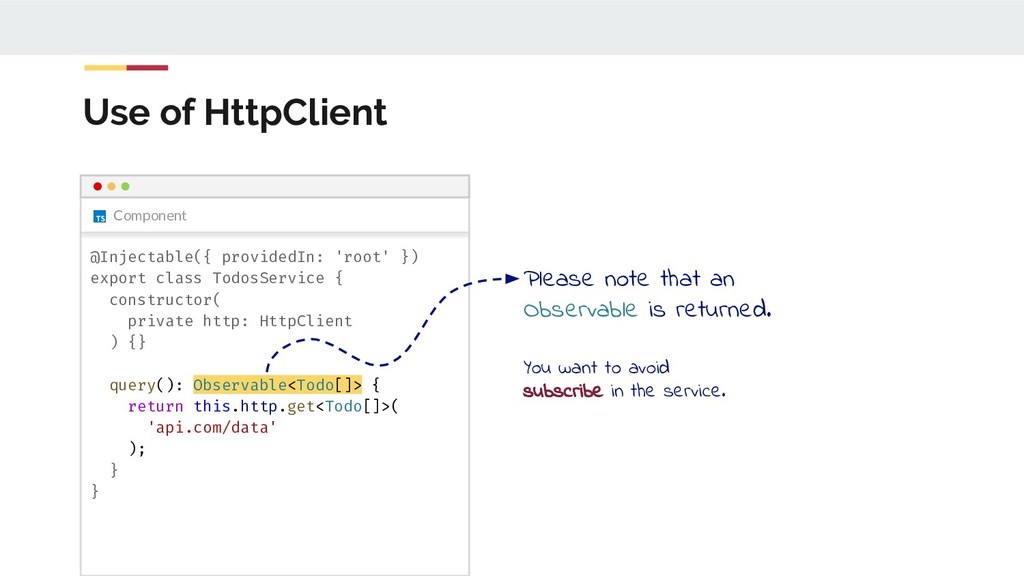Click the yellow minimize dot in code window
Viewport: 1024px width, 576px height.
coord(112,186)
